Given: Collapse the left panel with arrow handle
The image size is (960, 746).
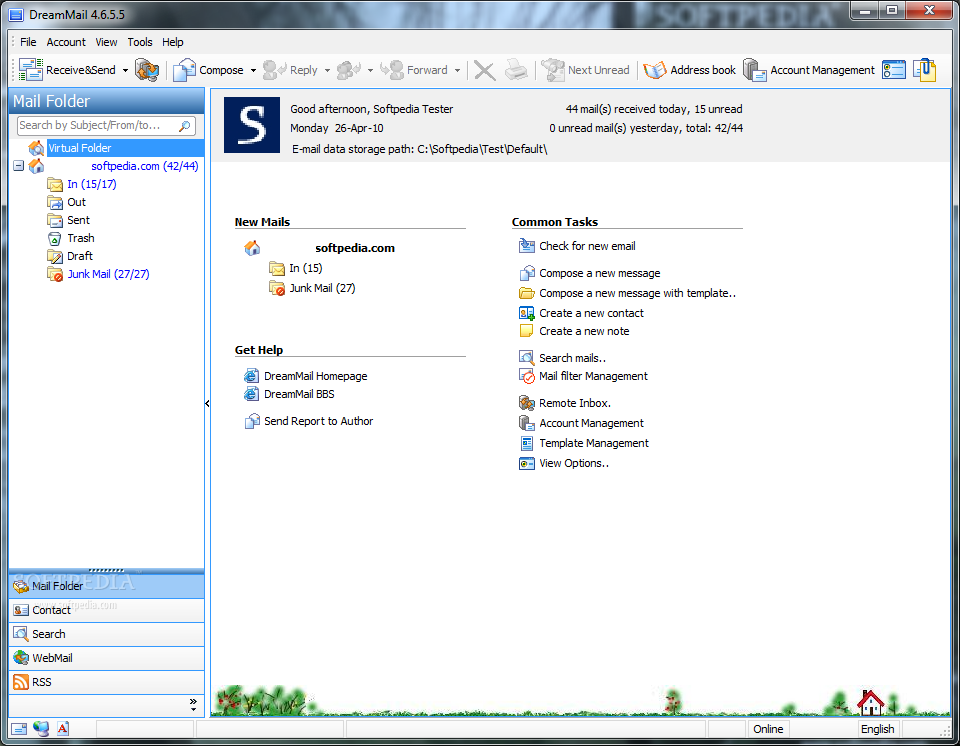Looking at the screenshot, I should click(x=207, y=404).
